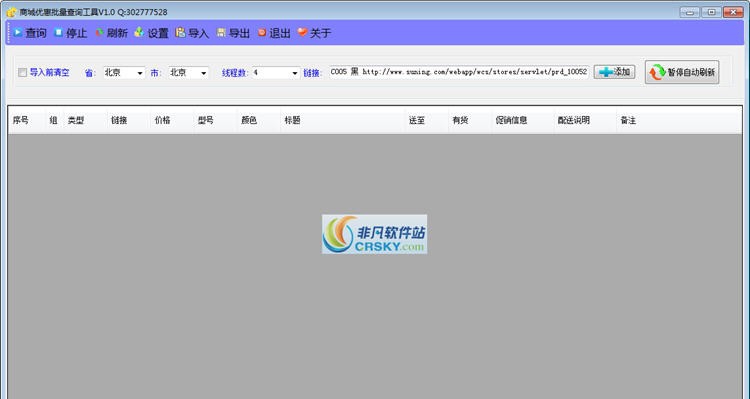Viewport: 750px width, 399px height.
Task: Select the 价格 column header
Action: tap(172, 120)
